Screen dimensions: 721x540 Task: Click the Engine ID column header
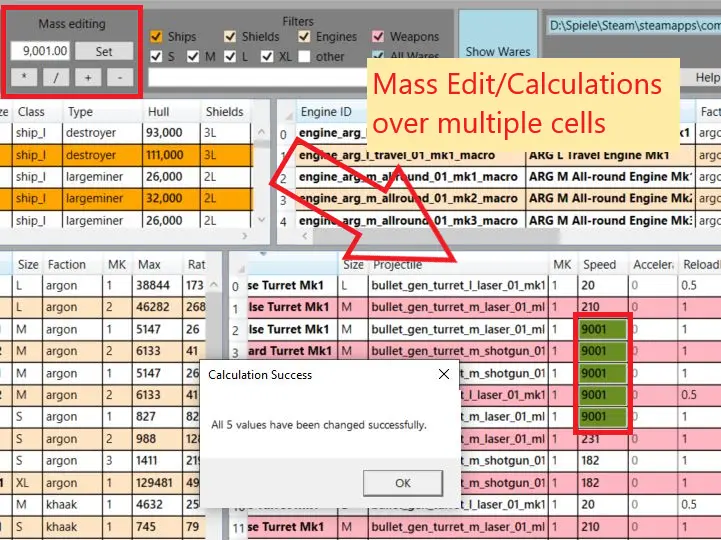[x=331, y=112]
